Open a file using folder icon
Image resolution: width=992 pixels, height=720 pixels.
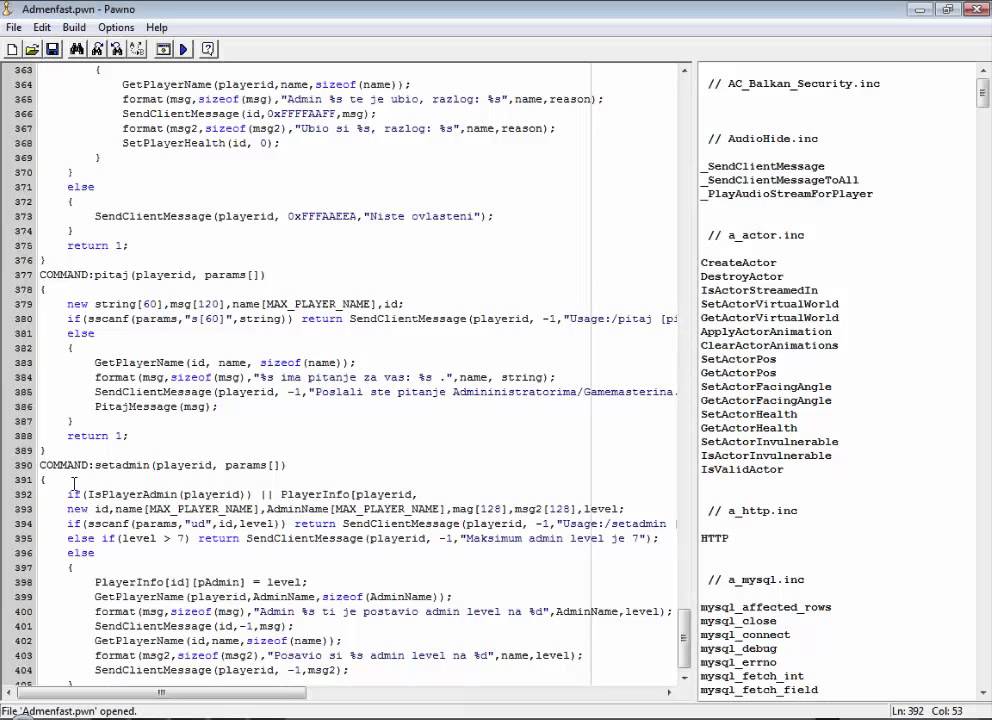click(32, 49)
